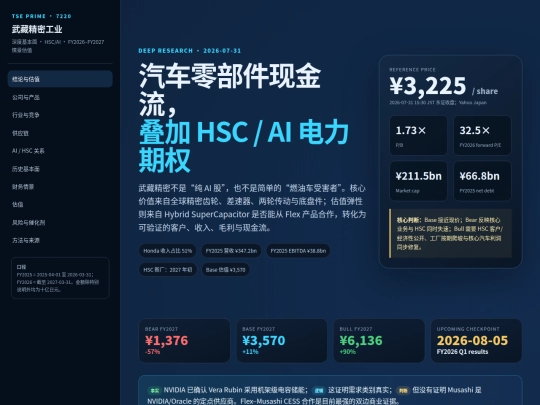Viewport: 540px width, 405px height.
Task: Click the Honda 收入占比 52% chip
Action: 167,251
